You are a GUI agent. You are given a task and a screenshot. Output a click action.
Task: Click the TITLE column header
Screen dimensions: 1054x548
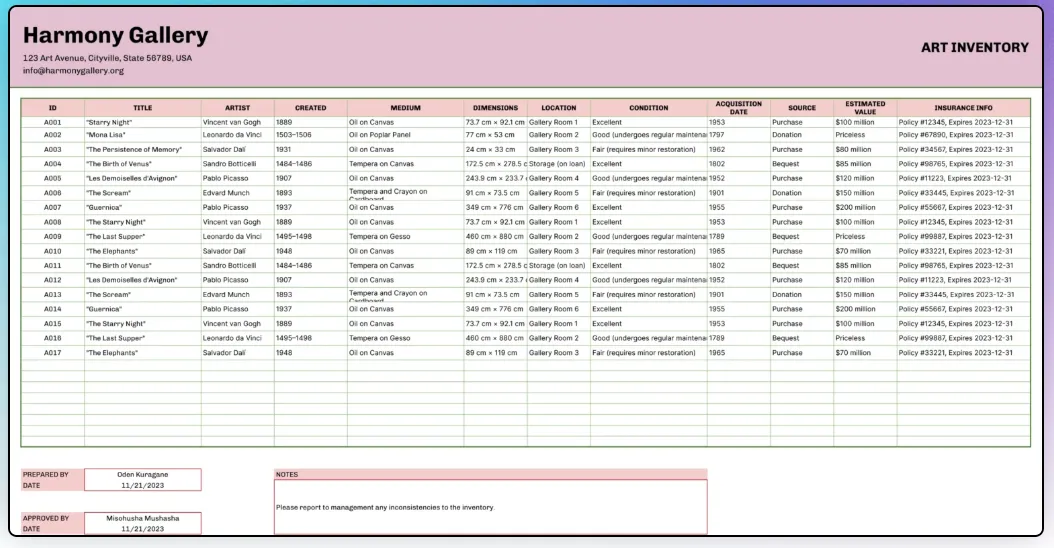click(143, 108)
